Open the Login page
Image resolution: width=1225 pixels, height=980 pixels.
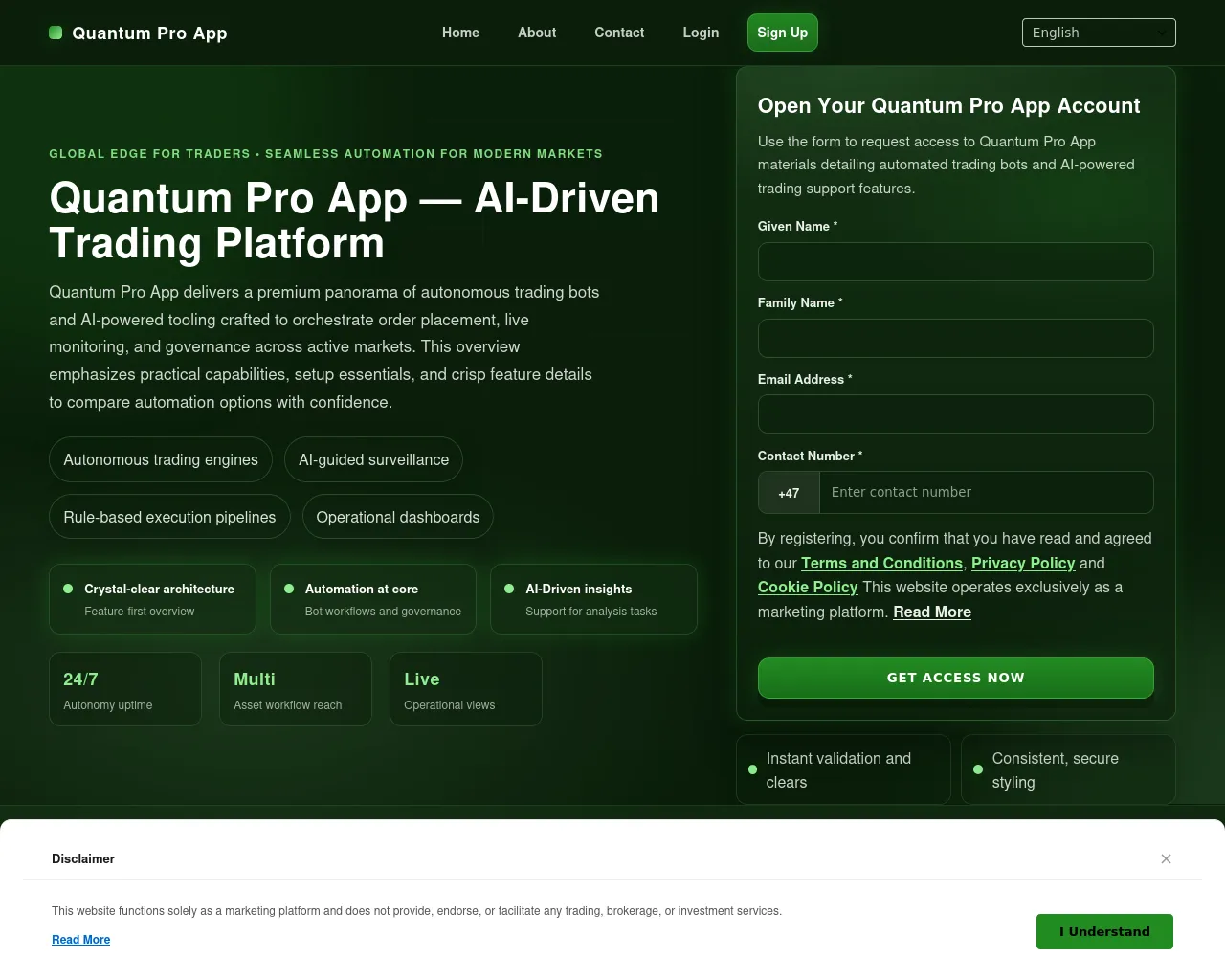pos(701,33)
